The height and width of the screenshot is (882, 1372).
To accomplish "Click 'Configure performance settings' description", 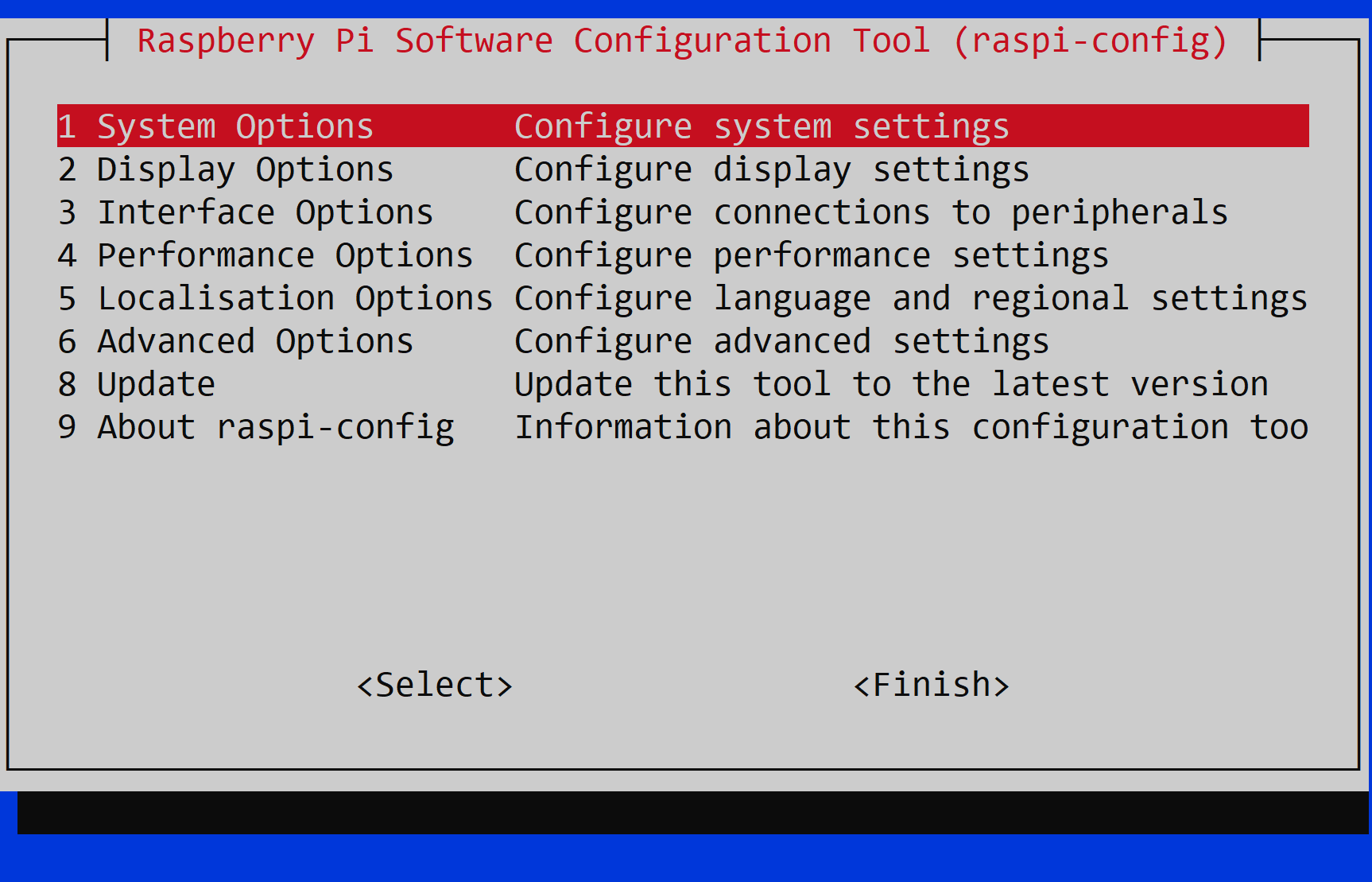I will pos(812,256).
